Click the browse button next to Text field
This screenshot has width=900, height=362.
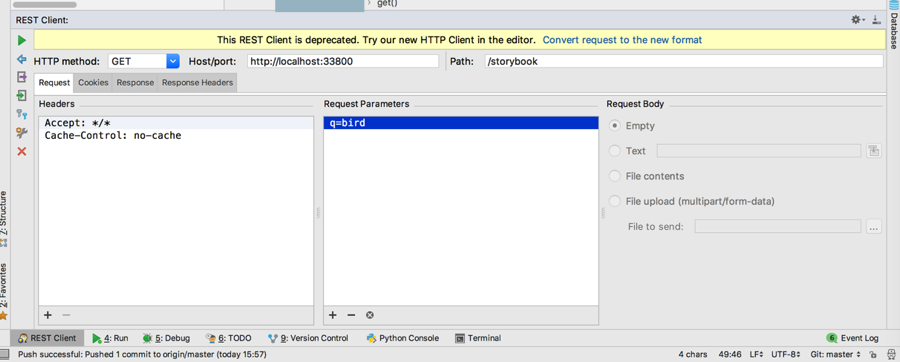[x=874, y=151]
